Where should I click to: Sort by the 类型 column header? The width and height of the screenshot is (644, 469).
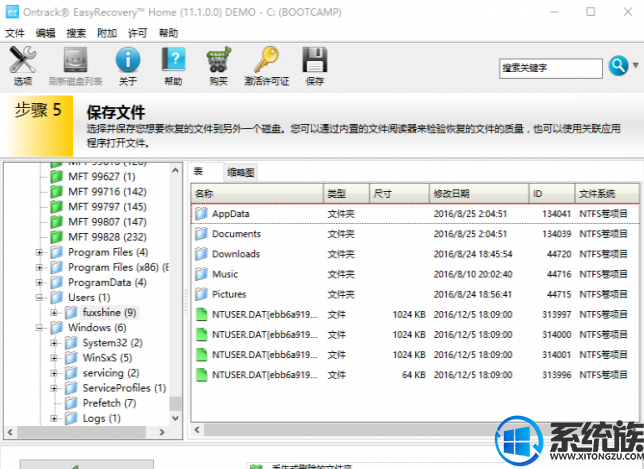pyautogui.click(x=347, y=193)
